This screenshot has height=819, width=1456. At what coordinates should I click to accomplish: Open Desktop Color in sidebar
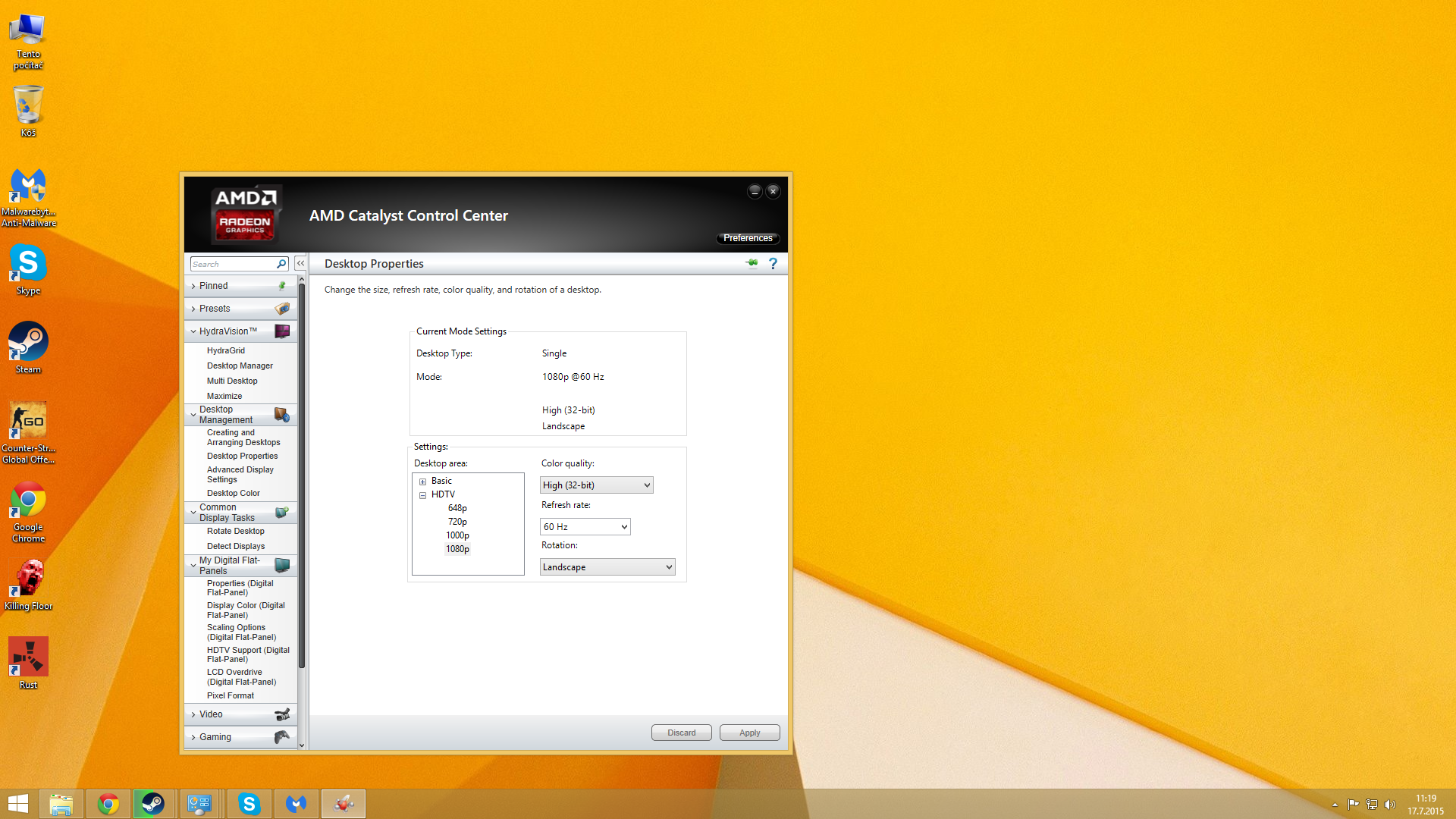233,493
